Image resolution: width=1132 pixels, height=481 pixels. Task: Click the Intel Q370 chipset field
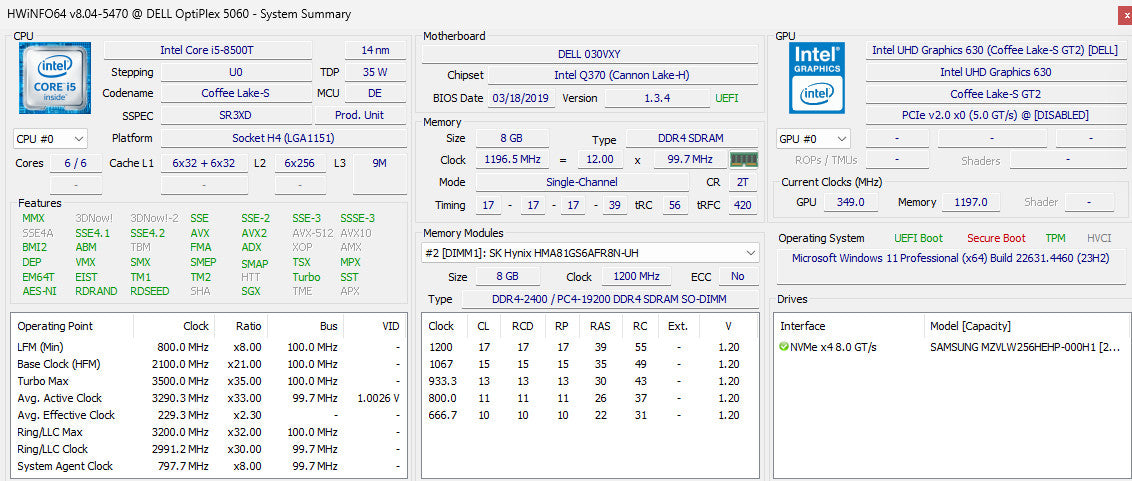pos(624,75)
